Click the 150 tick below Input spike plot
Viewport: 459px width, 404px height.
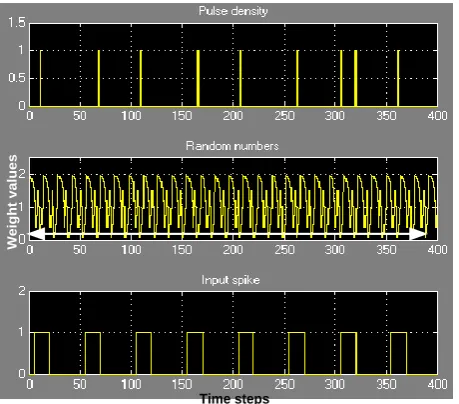(182, 384)
